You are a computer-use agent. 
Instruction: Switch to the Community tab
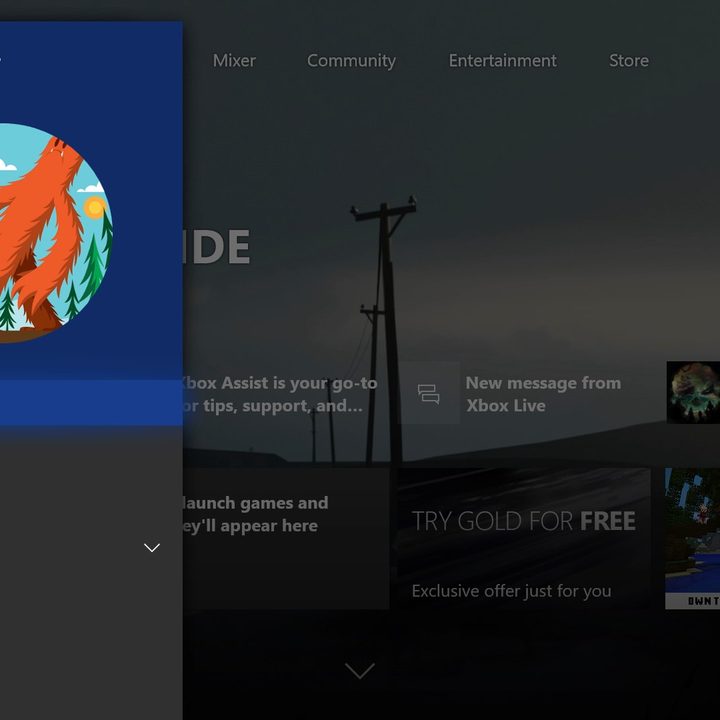pos(351,61)
